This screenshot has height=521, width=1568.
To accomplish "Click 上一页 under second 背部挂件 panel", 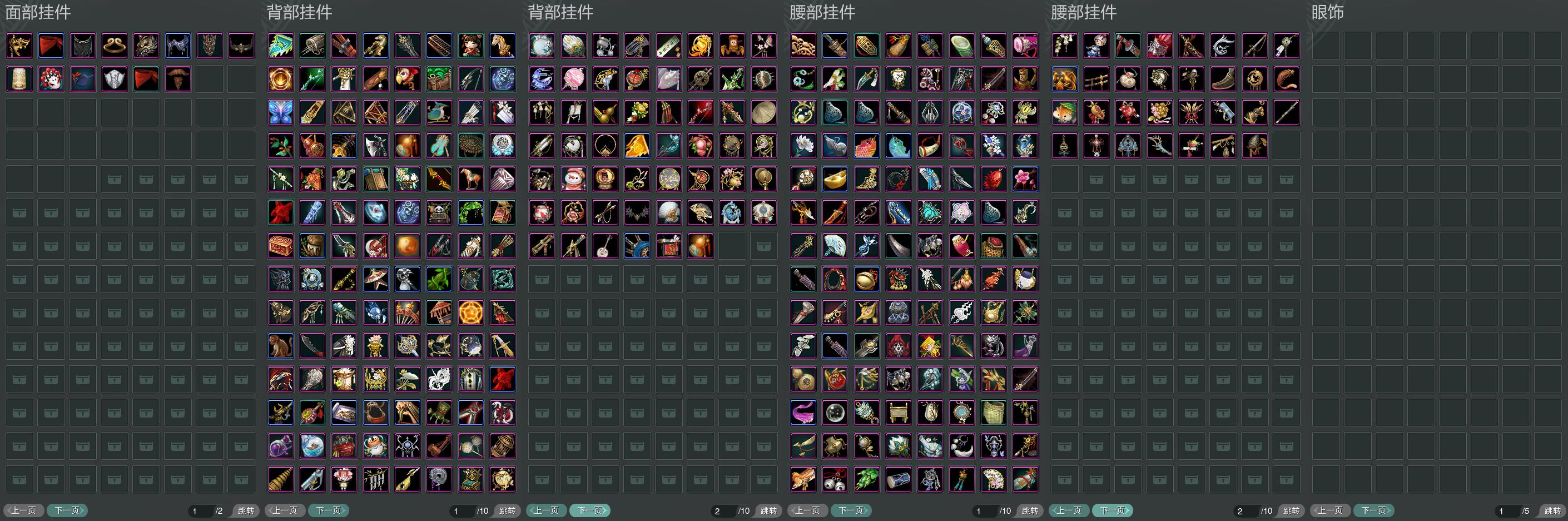I will tap(547, 510).
